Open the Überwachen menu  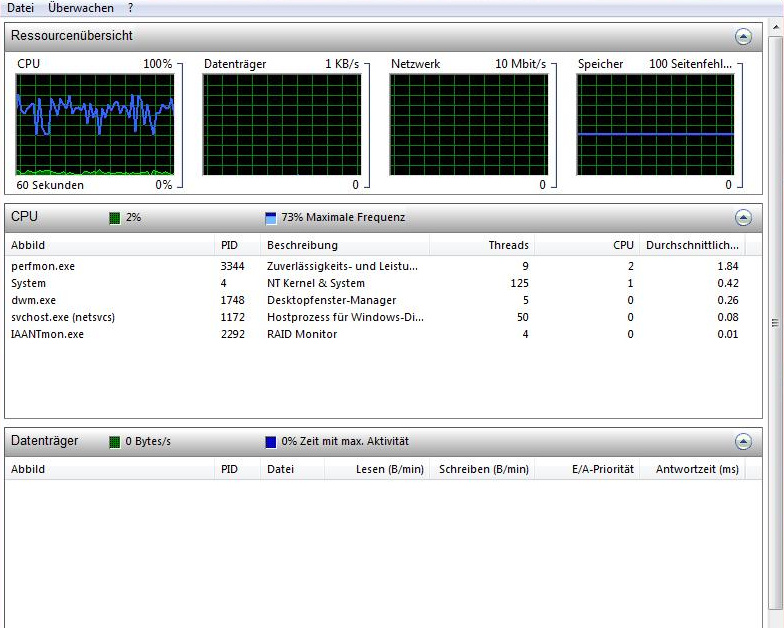(x=80, y=8)
